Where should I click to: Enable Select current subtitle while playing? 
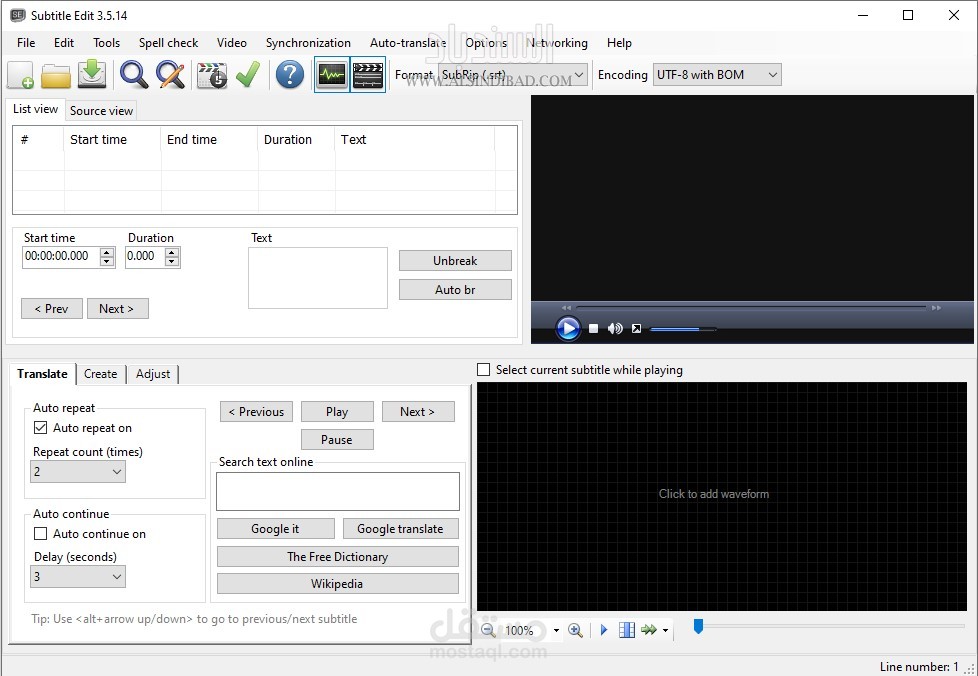point(484,370)
